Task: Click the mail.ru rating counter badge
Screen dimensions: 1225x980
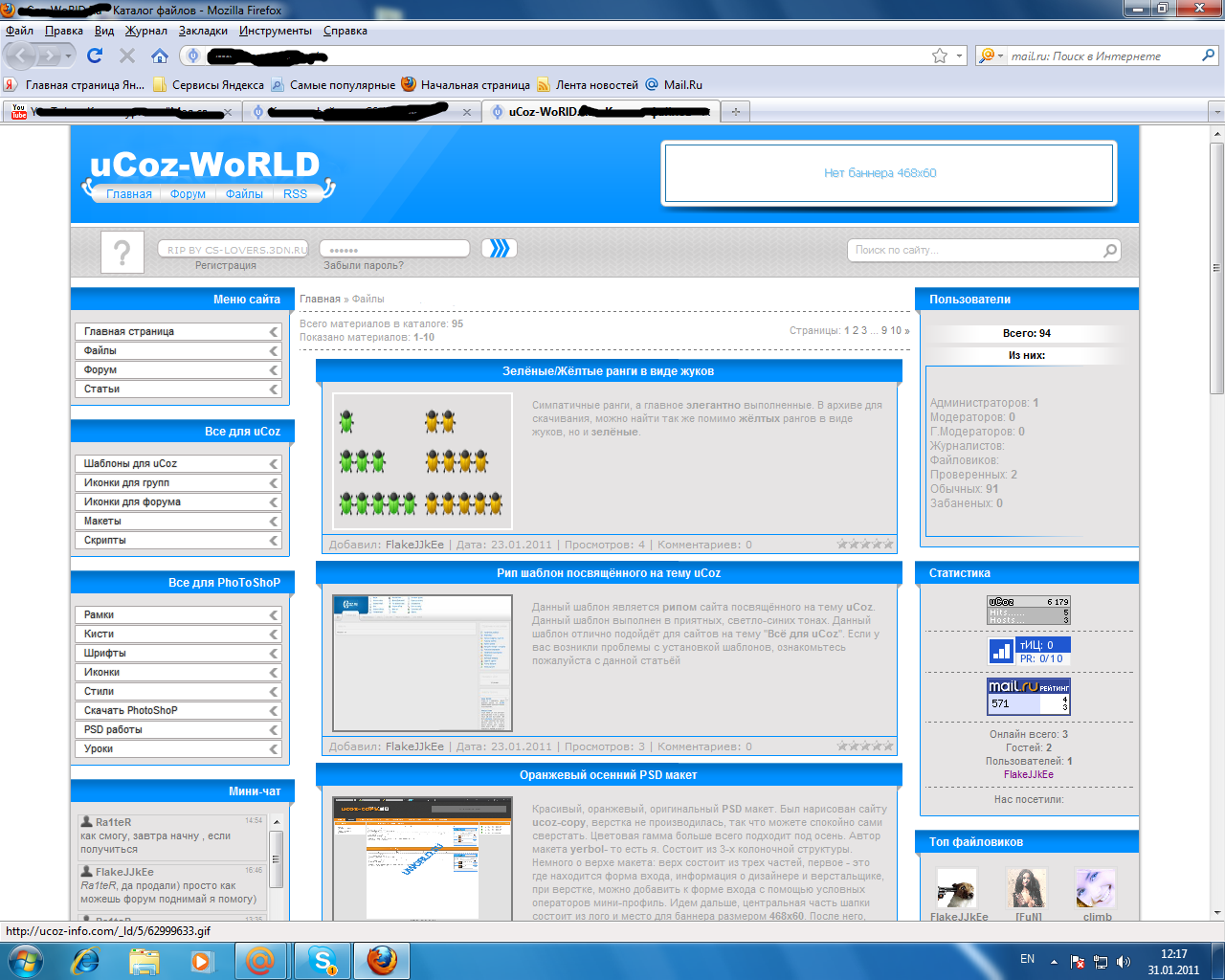Action: tap(1029, 697)
